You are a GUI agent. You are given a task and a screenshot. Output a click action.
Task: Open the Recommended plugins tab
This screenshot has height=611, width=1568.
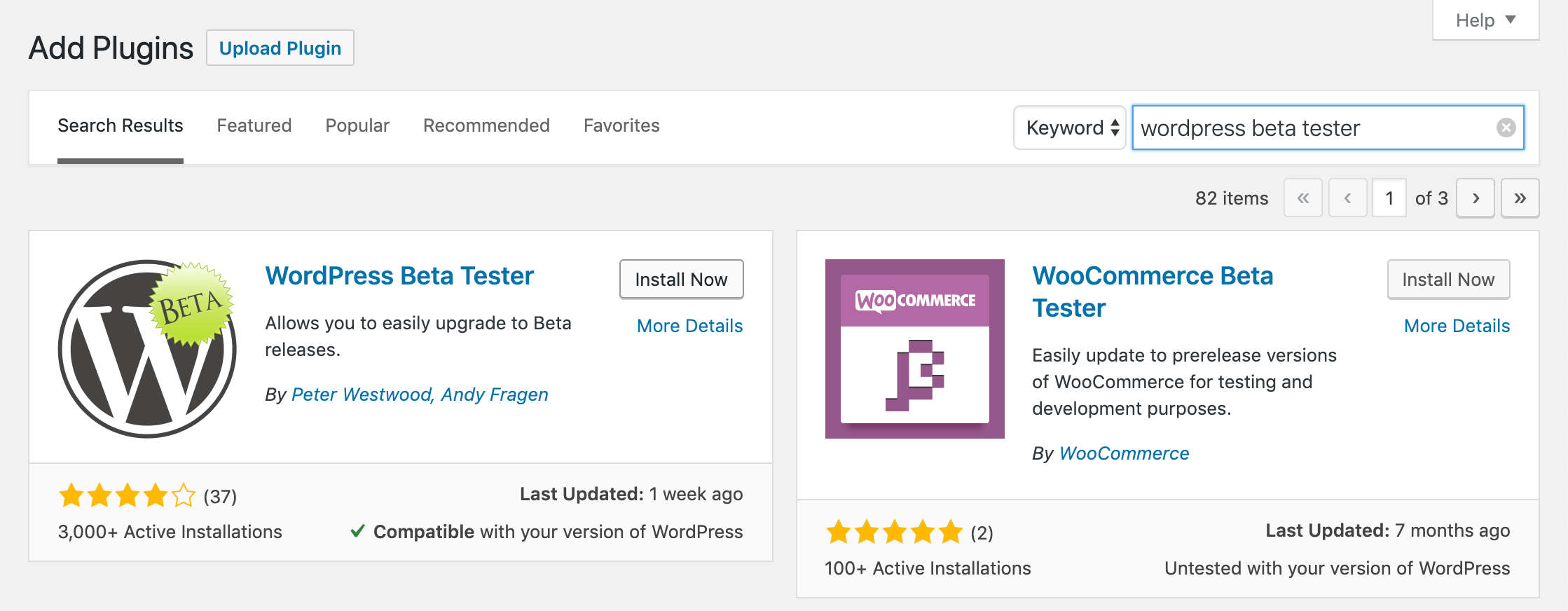[x=486, y=125]
